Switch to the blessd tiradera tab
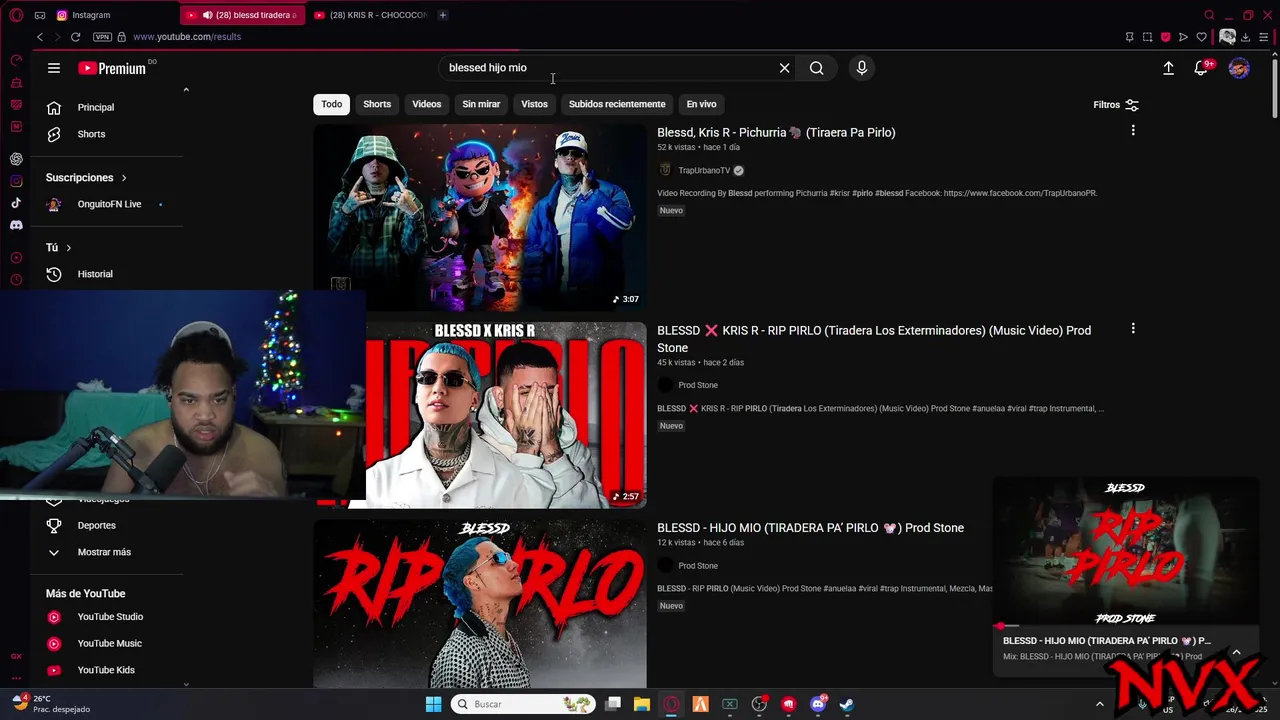 pyautogui.click(x=244, y=15)
